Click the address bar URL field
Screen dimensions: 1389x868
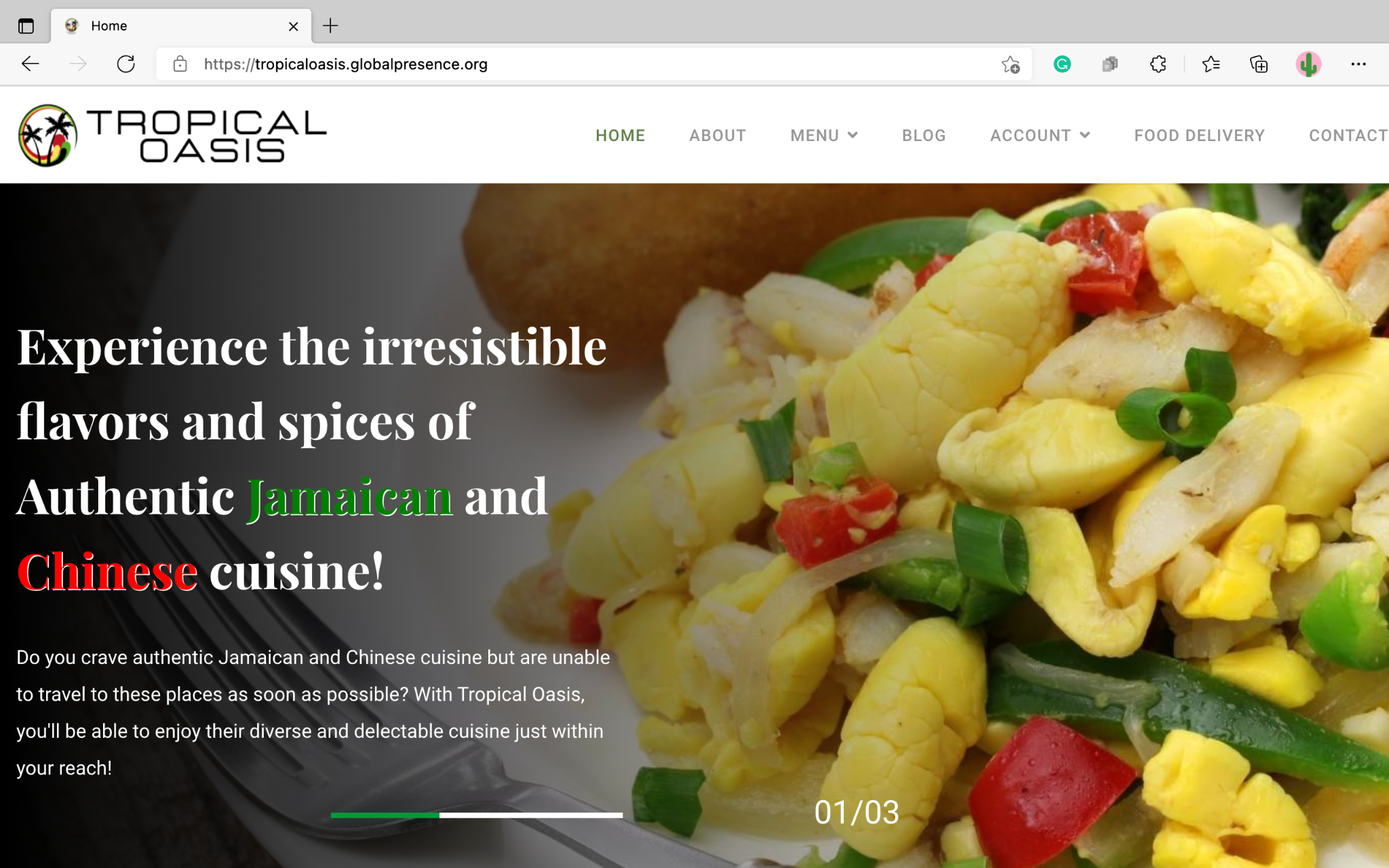[583, 64]
